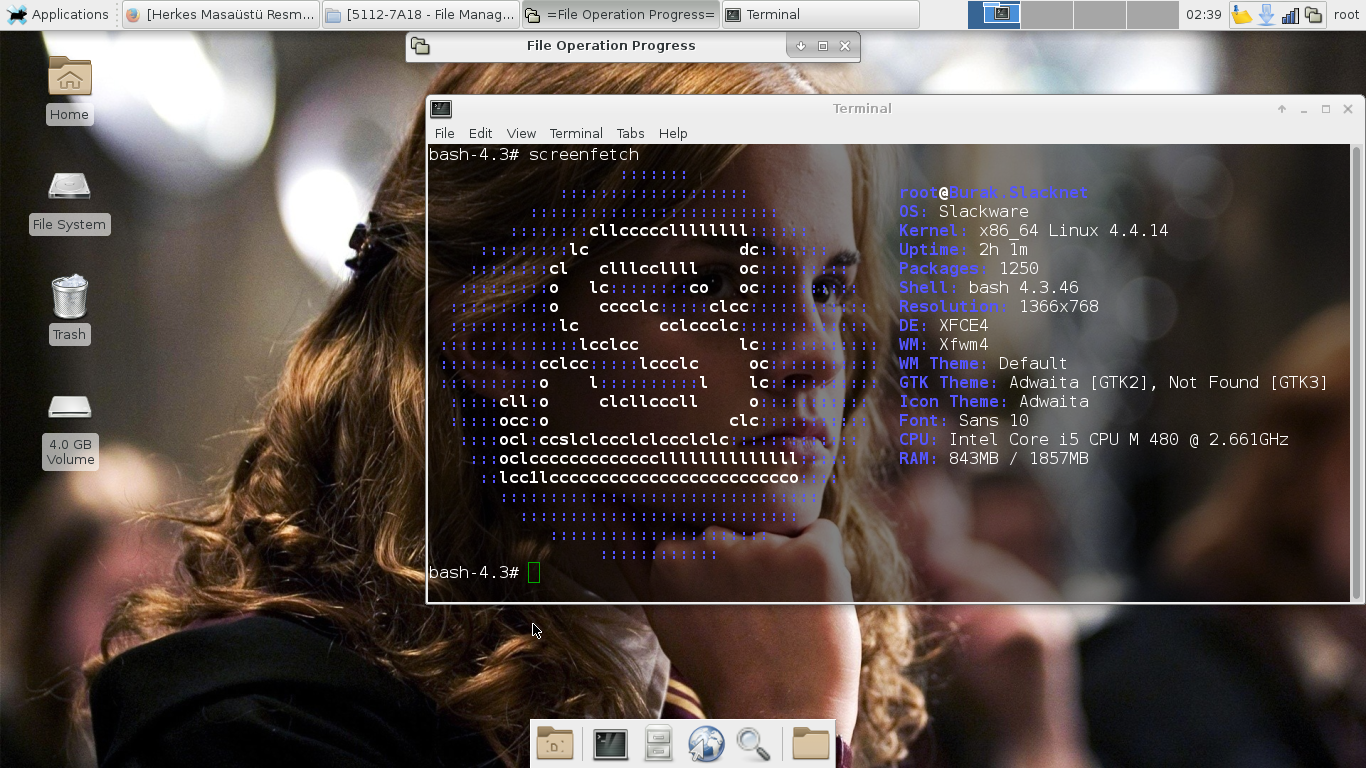Open the Terminal window's View menu
This screenshot has width=1366, height=768.
pyautogui.click(x=521, y=133)
